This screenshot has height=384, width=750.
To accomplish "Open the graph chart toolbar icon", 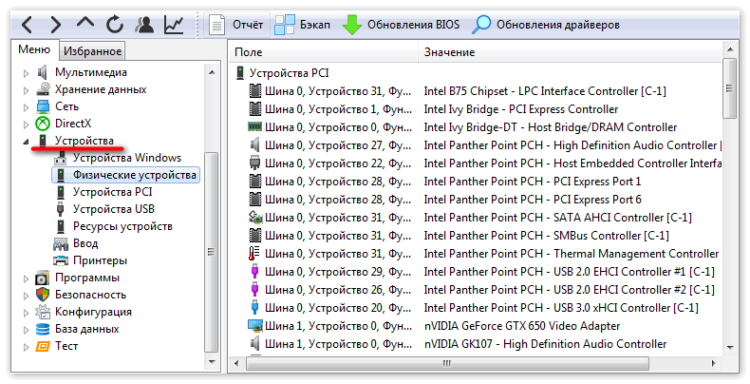I will tap(174, 24).
